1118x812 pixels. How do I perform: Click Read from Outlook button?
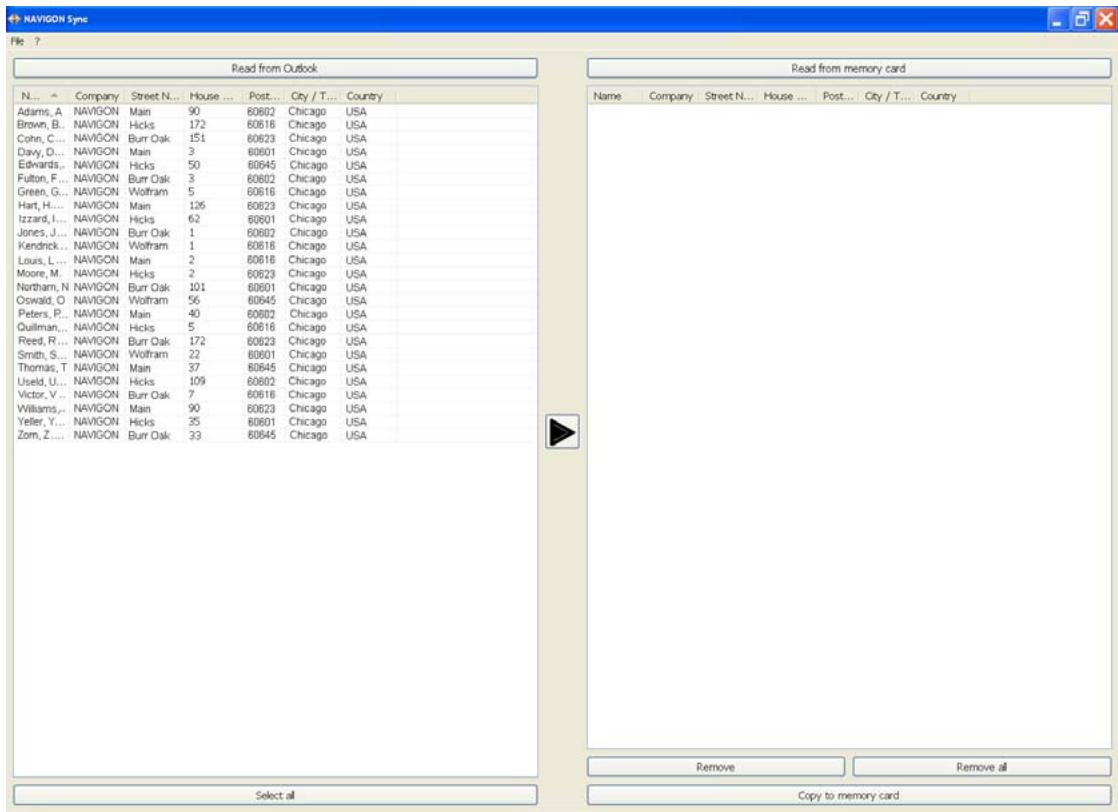pyautogui.click(x=275, y=68)
